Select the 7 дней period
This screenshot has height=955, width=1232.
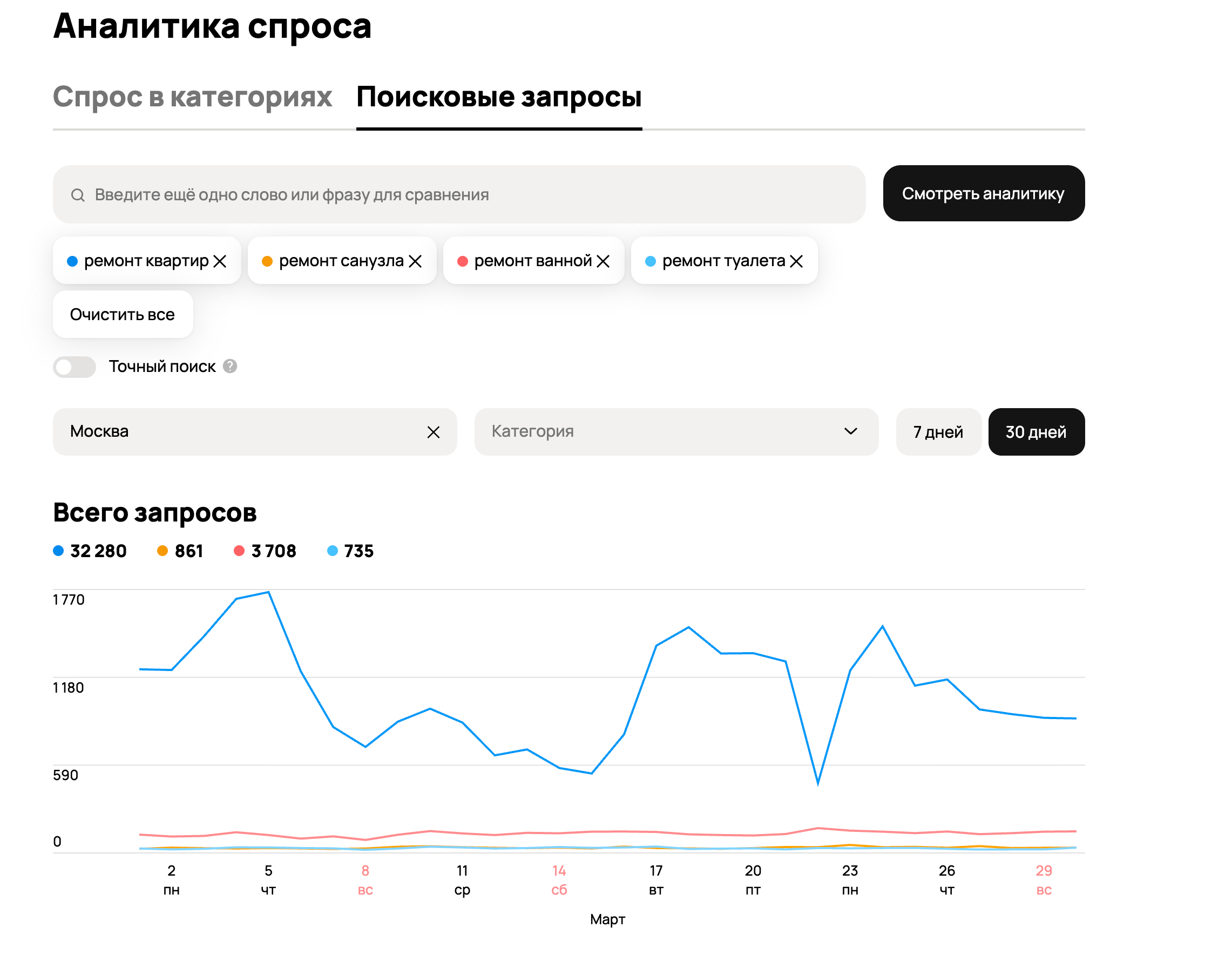[x=938, y=432]
